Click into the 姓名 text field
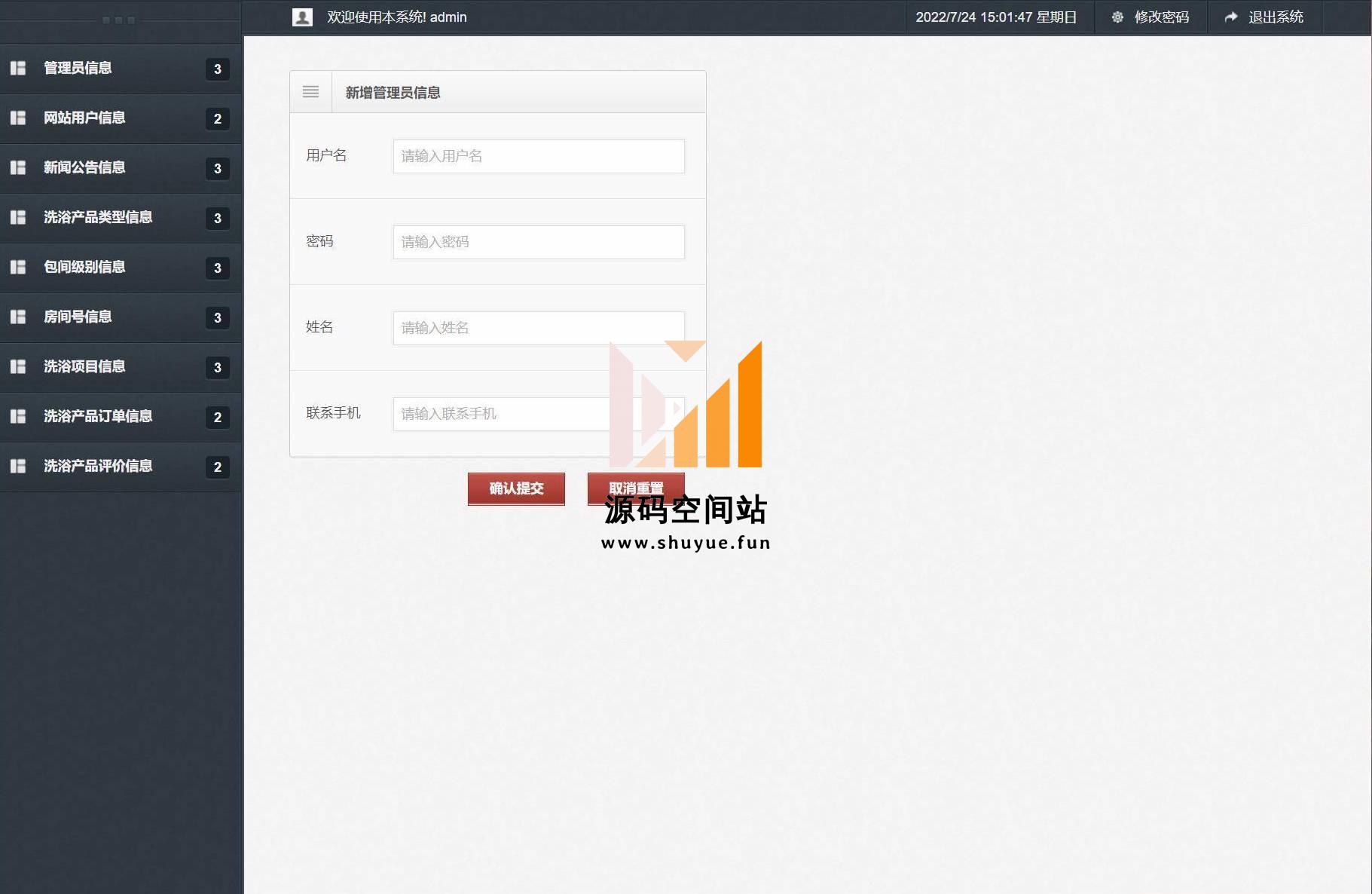Image resolution: width=1372 pixels, height=894 pixels. (538, 329)
